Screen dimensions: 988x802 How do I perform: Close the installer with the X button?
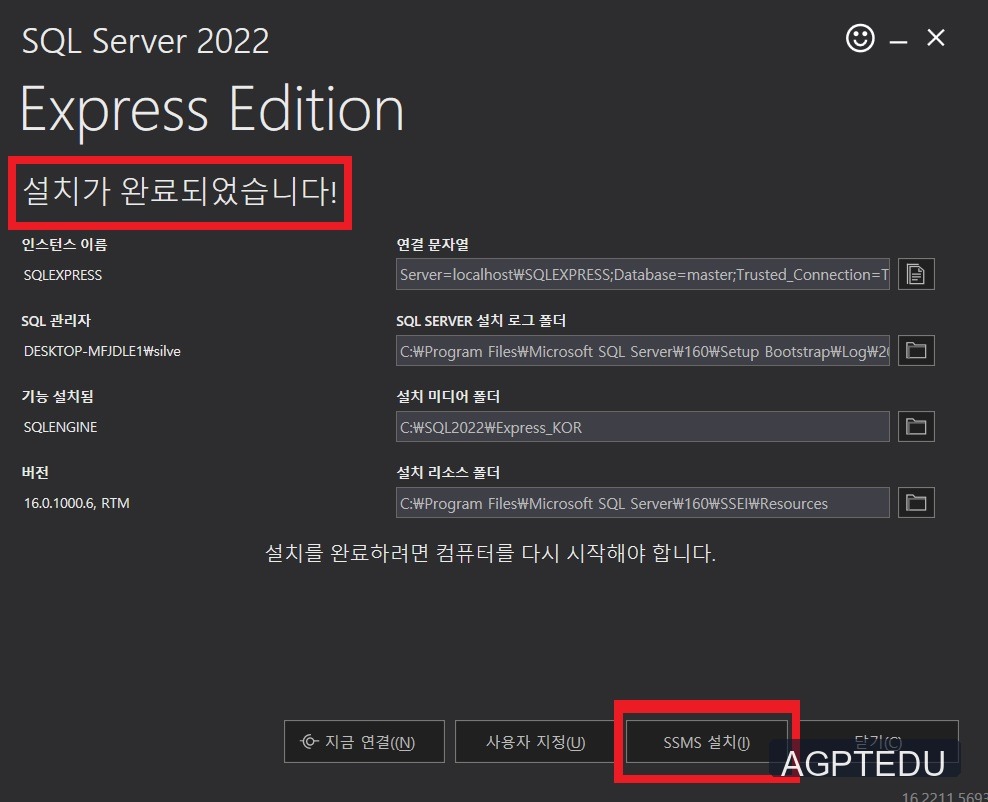[x=936, y=38]
